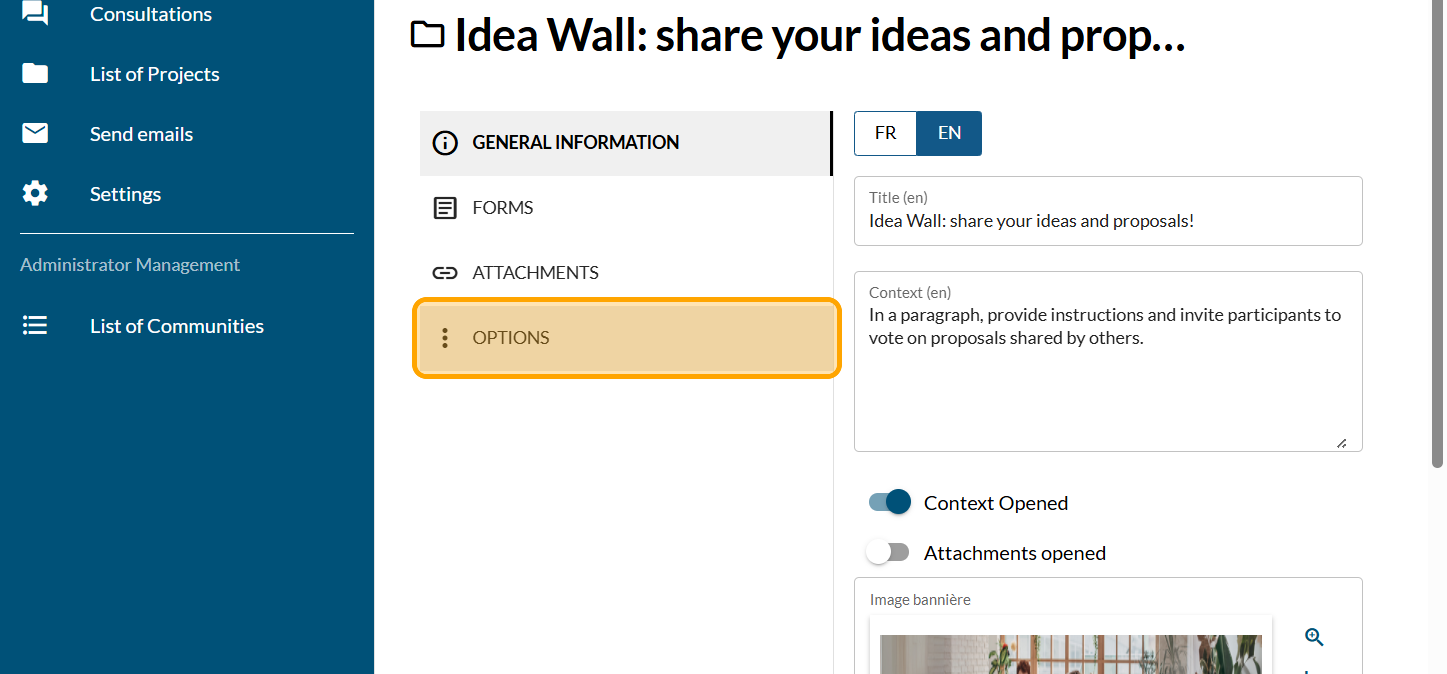Image resolution: width=1447 pixels, height=674 pixels.
Task: Click the Consultations chat bubbles icon
Action: pyautogui.click(x=35, y=14)
